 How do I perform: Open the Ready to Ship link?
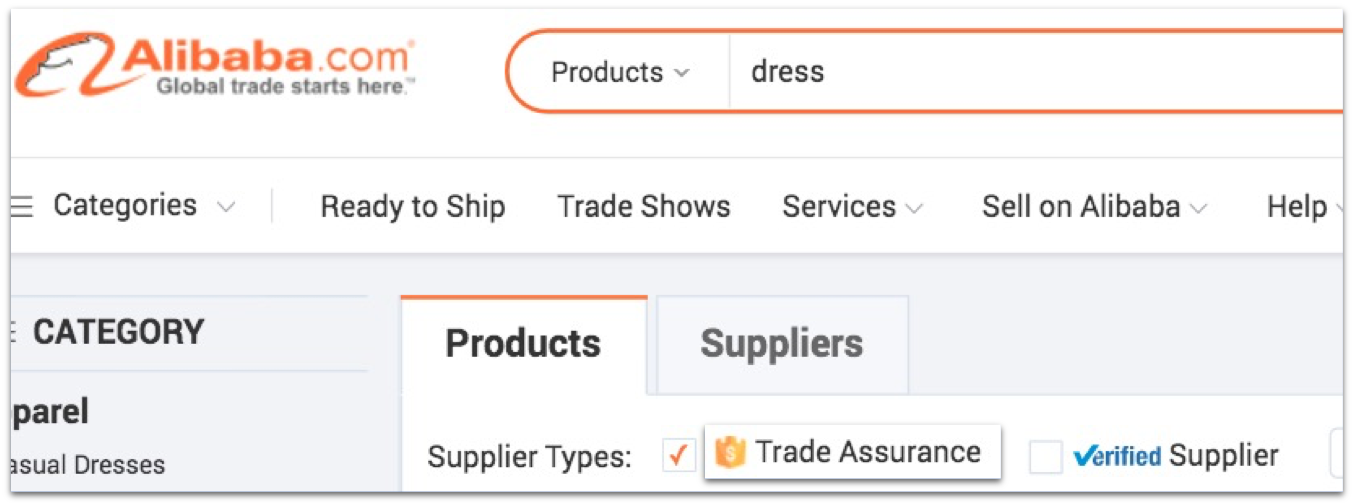point(413,207)
